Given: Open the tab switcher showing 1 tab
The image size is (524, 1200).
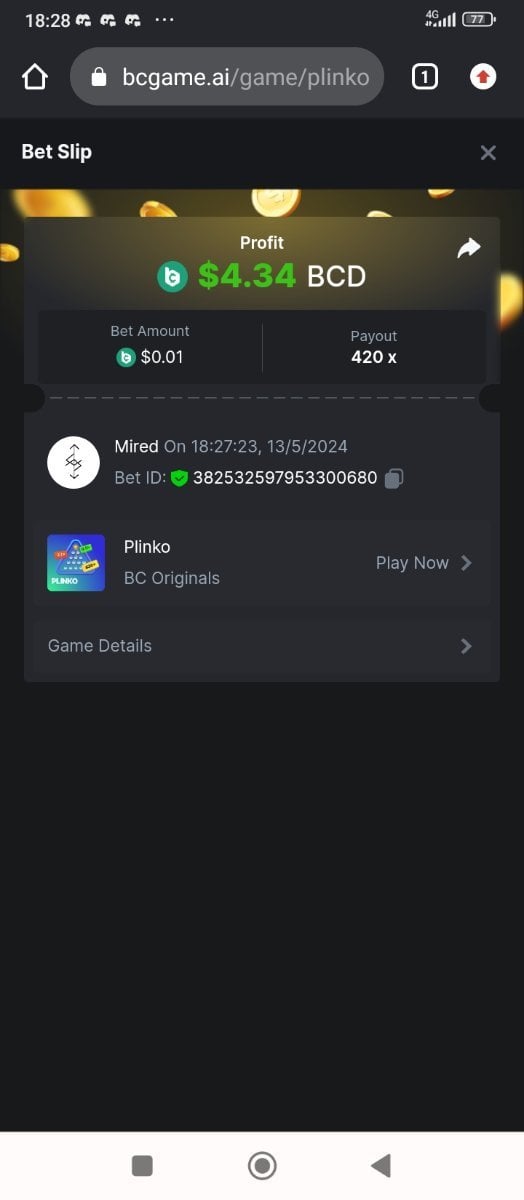Looking at the screenshot, I should tap(425, 77).
